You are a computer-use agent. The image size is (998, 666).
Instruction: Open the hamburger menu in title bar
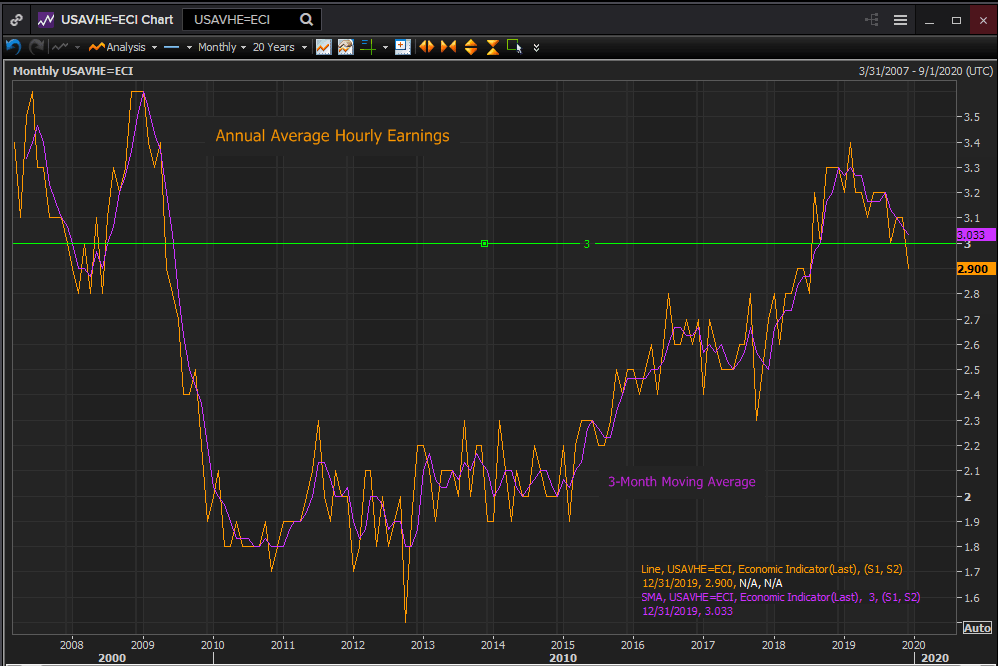(x=900, y=20)
